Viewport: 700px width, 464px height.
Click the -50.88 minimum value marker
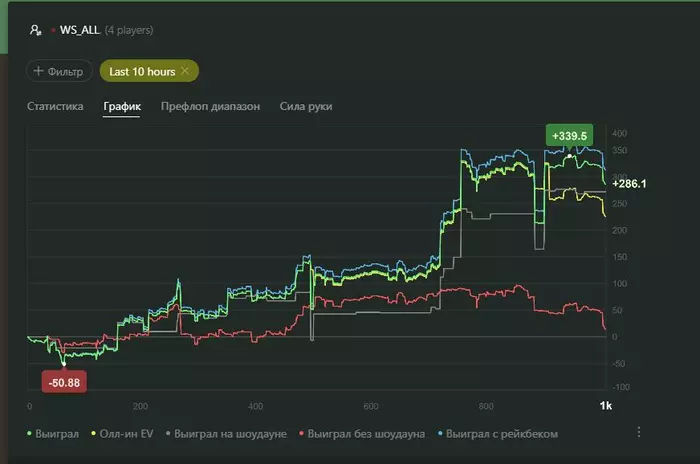(64, 382)
